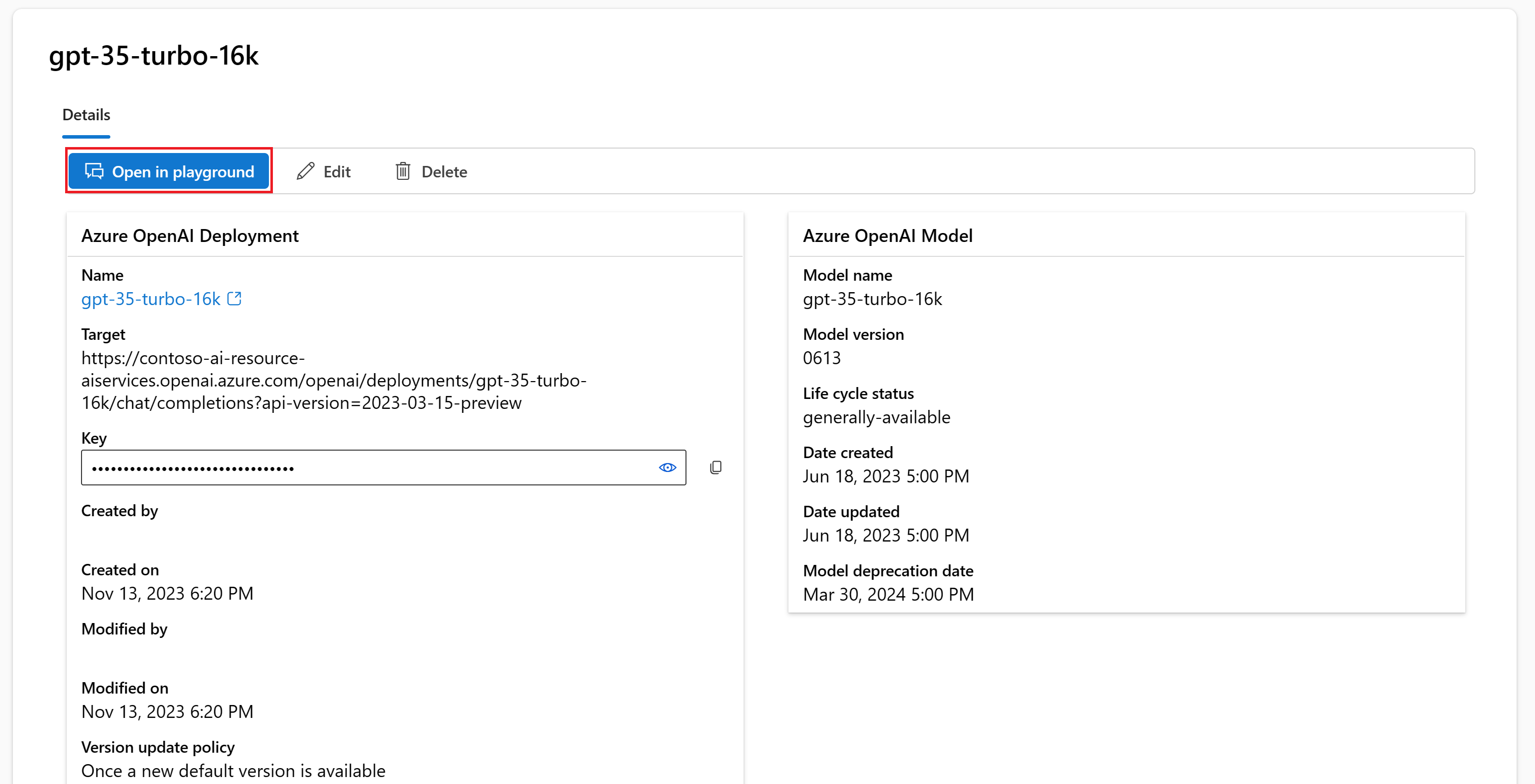Open the deployment in playground
Image resolution: width=1535 pixels, height=784 pixels.
click(169, 171)
